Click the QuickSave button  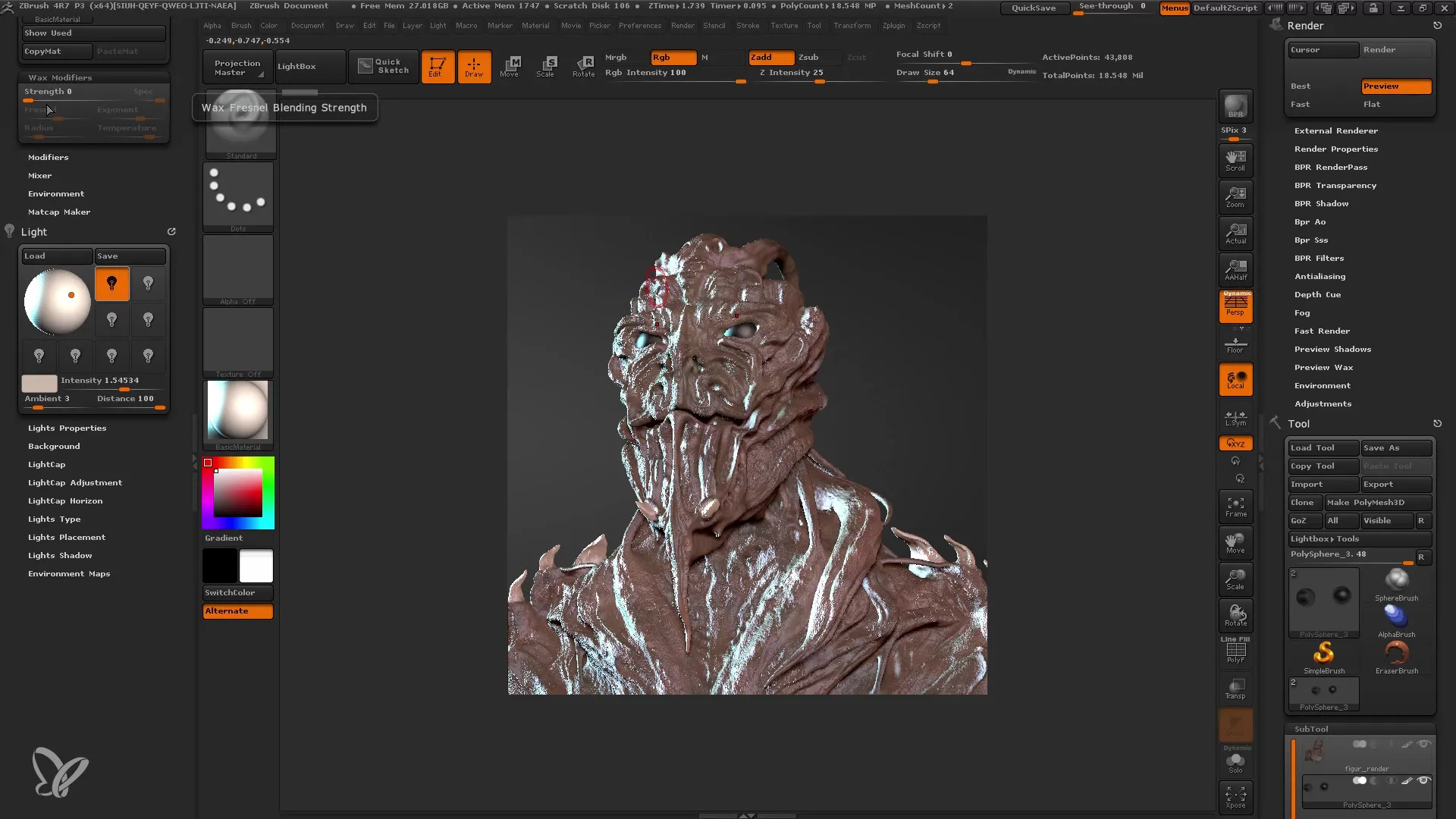tap(1033, 7)
